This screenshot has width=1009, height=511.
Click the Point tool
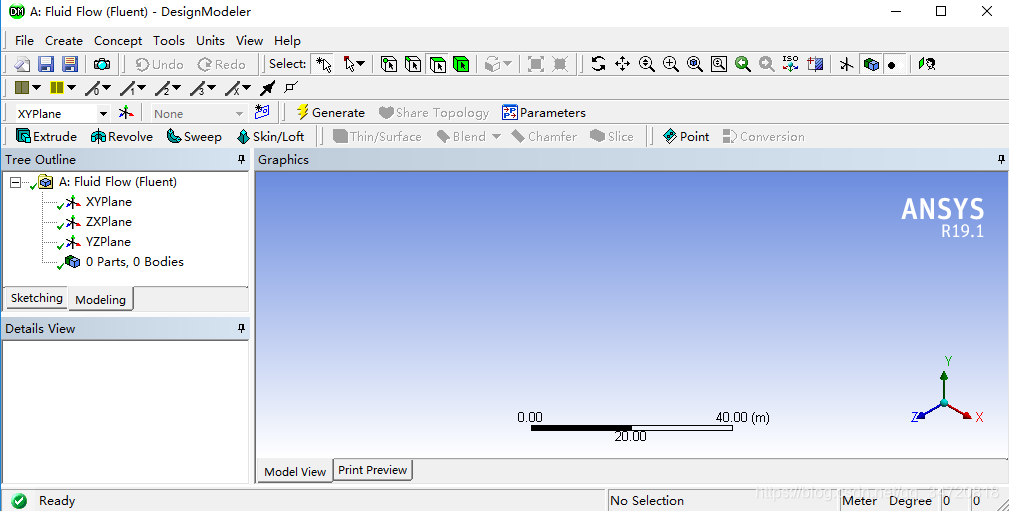click(x=686, y=136)
